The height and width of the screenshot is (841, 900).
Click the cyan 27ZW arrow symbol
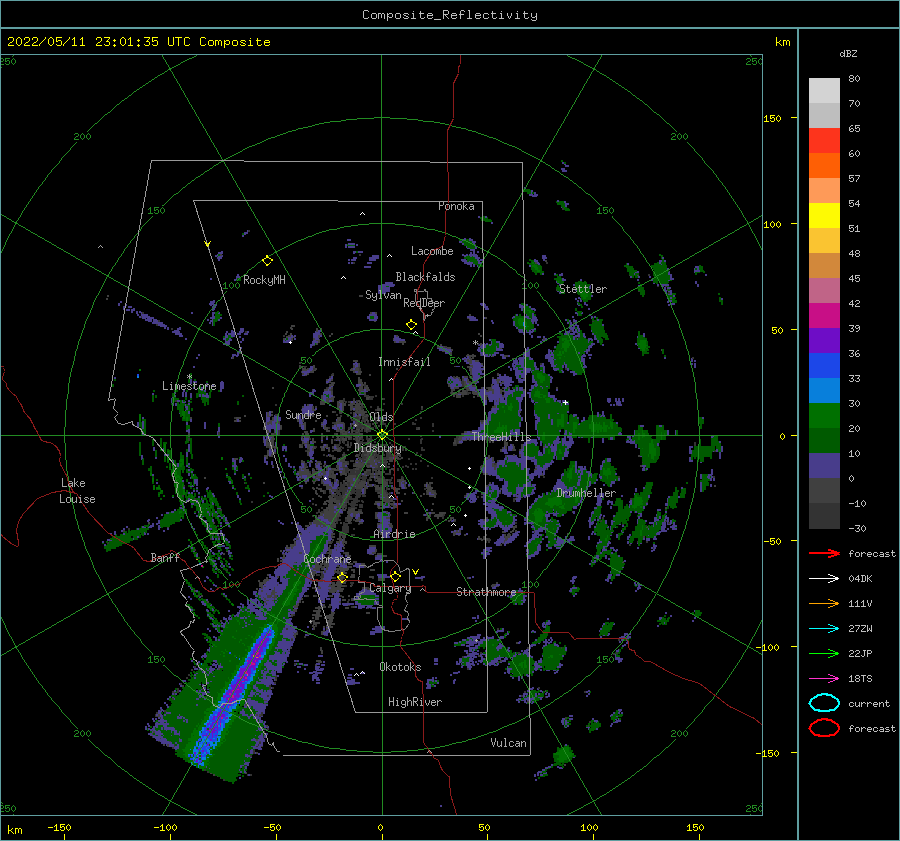824,629
